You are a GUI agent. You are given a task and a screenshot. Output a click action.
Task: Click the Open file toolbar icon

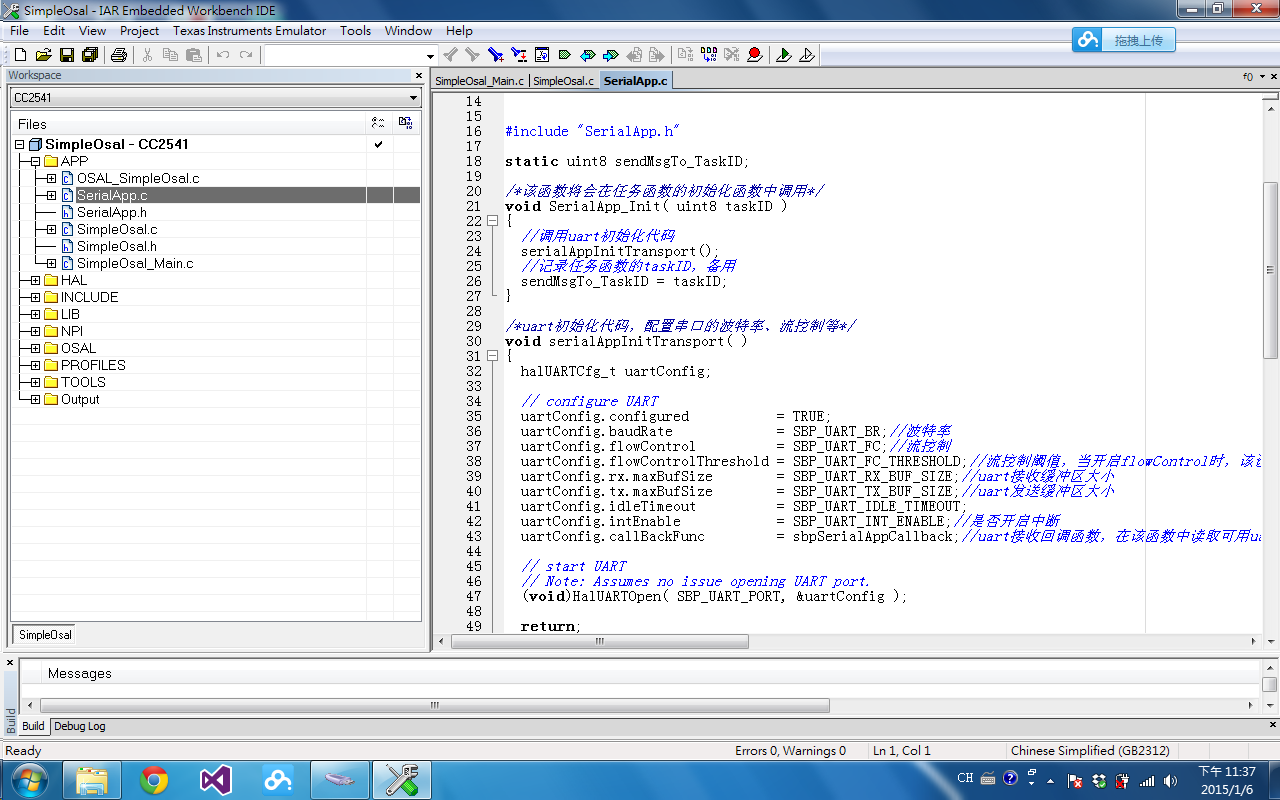click(43, 55)
